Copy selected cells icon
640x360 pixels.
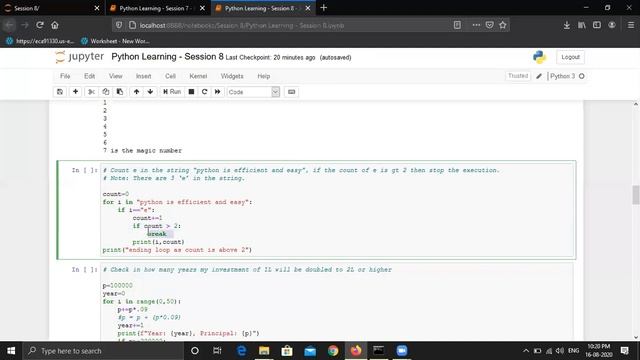point(106,92)
